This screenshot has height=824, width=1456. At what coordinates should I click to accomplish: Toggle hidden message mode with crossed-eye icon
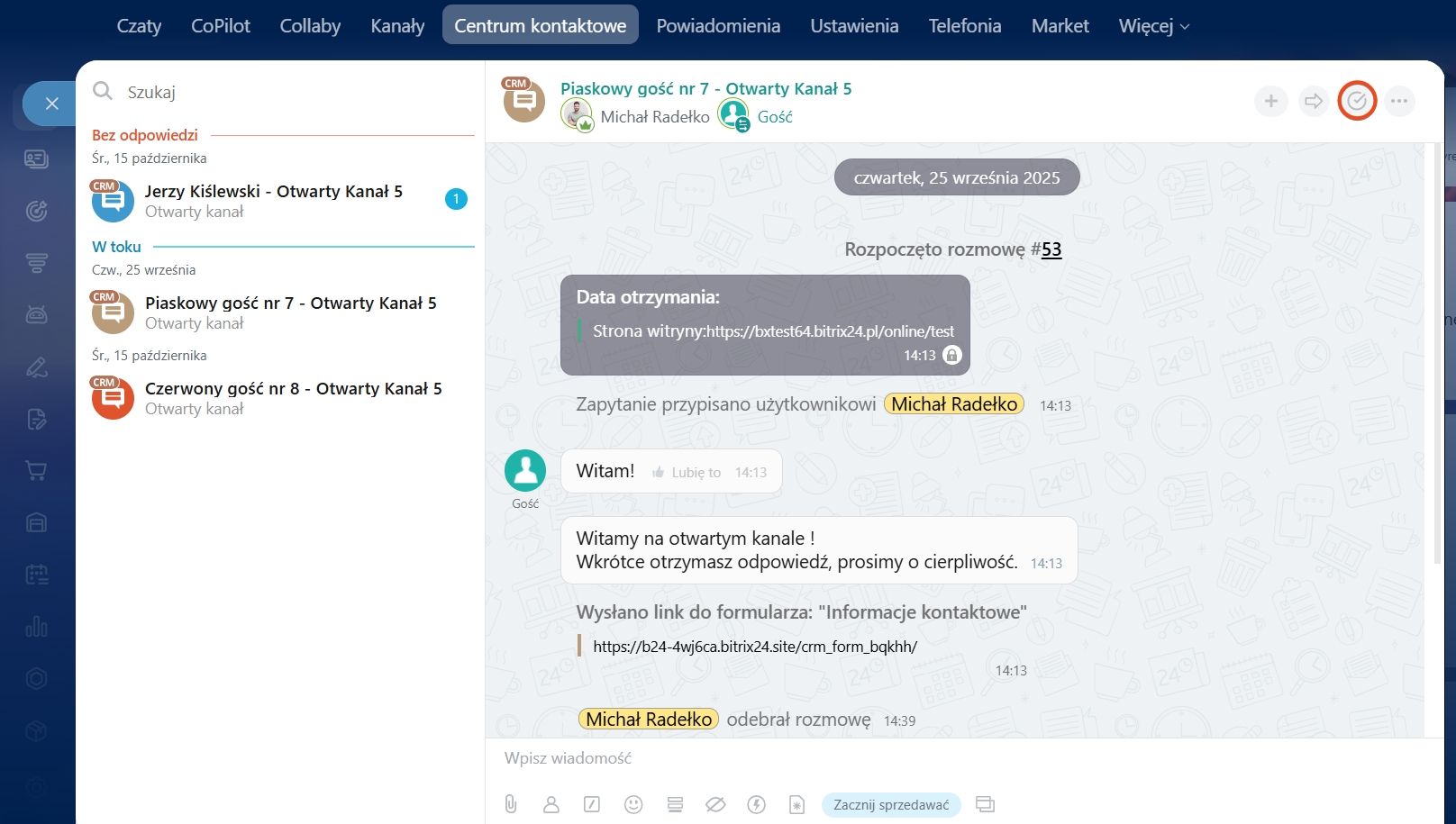click(715, 804)
